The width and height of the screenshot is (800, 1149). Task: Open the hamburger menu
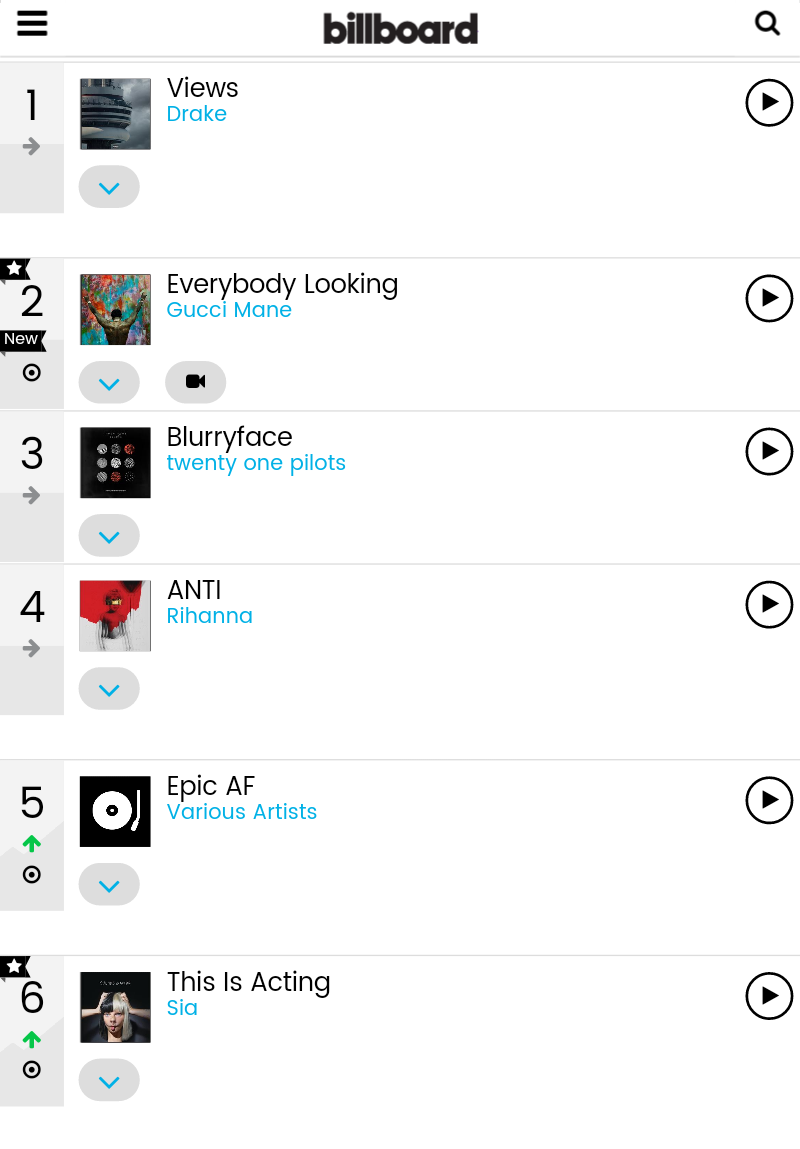pos(32,23)
